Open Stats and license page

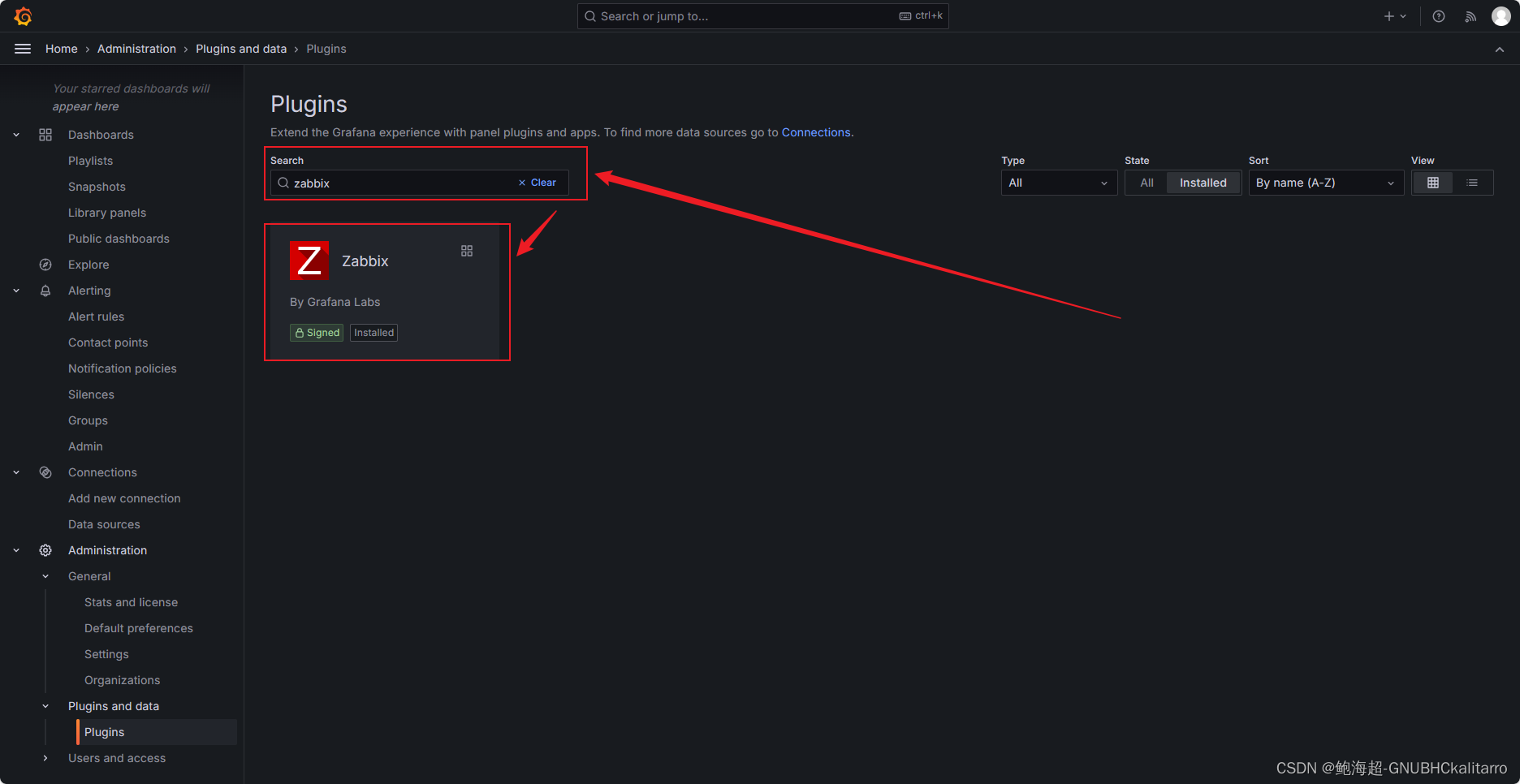click(131, 602)
